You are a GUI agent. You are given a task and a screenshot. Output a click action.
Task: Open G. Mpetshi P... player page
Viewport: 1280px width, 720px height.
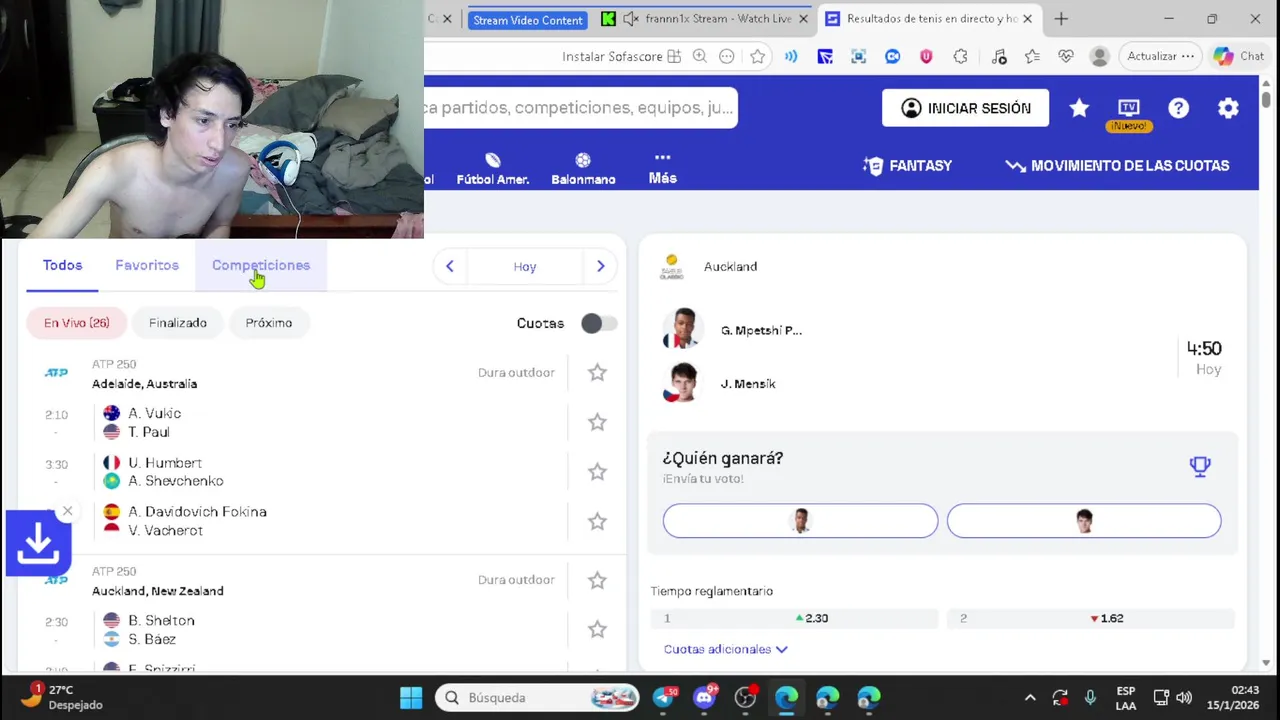coord(761,330)
